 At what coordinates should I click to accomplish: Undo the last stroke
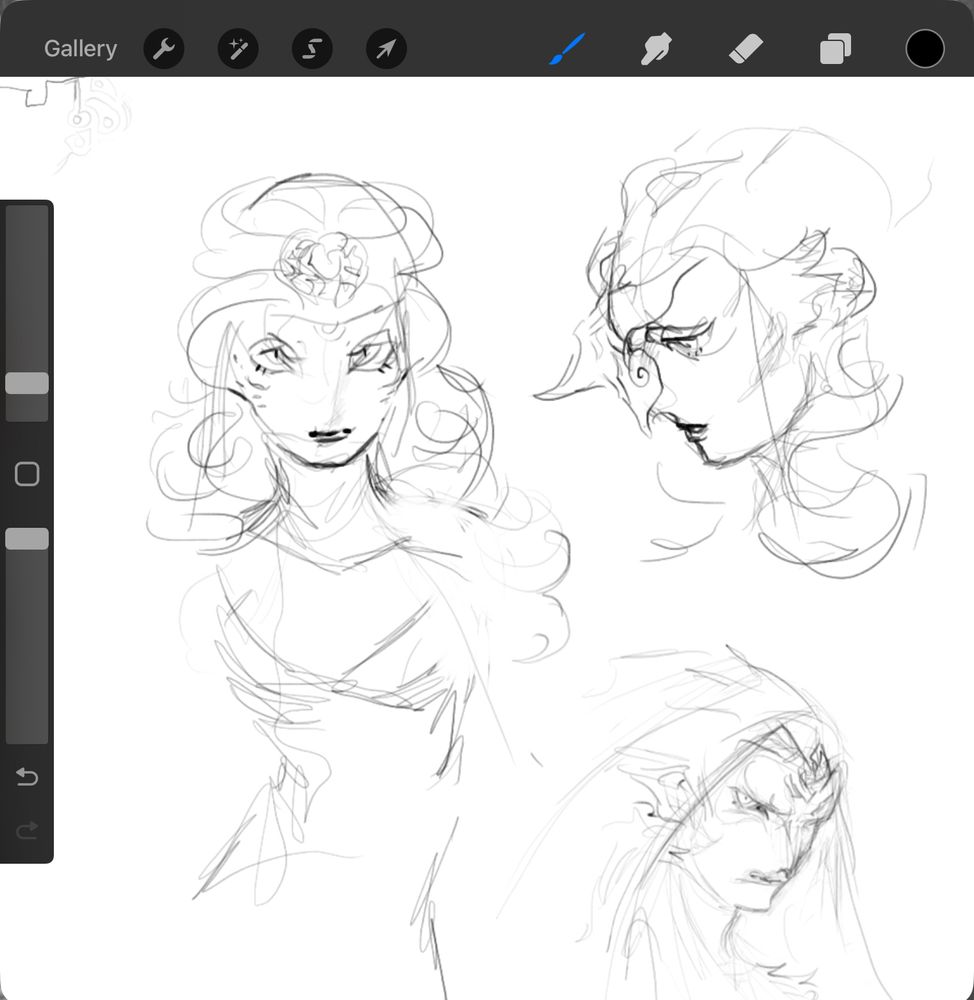(27, 776)
